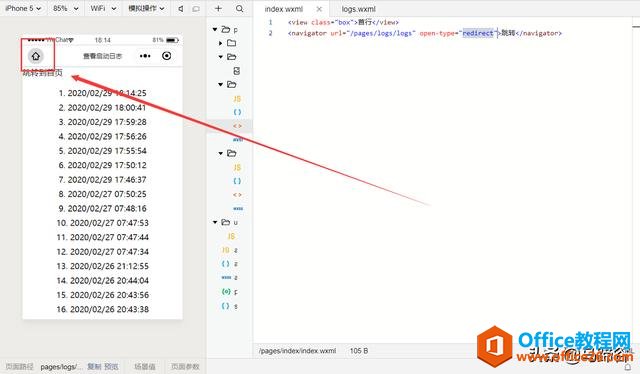Click the highlighted word redirect in code

pos(478,33)
